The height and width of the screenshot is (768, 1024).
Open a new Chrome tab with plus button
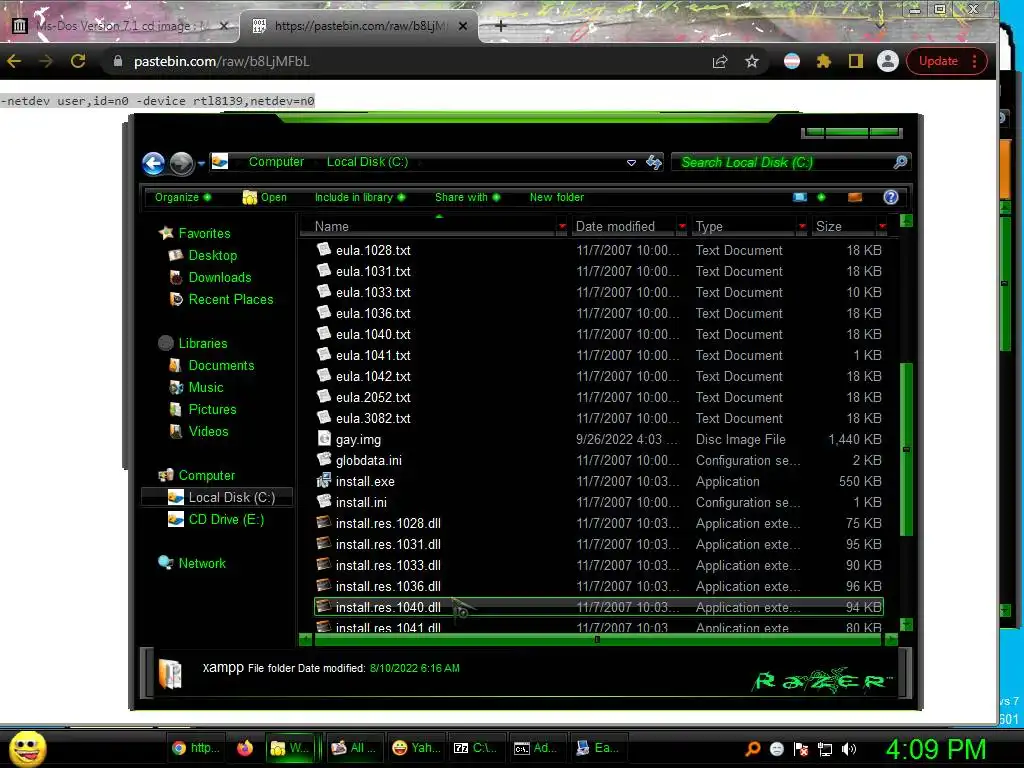[x=500, y=26]
